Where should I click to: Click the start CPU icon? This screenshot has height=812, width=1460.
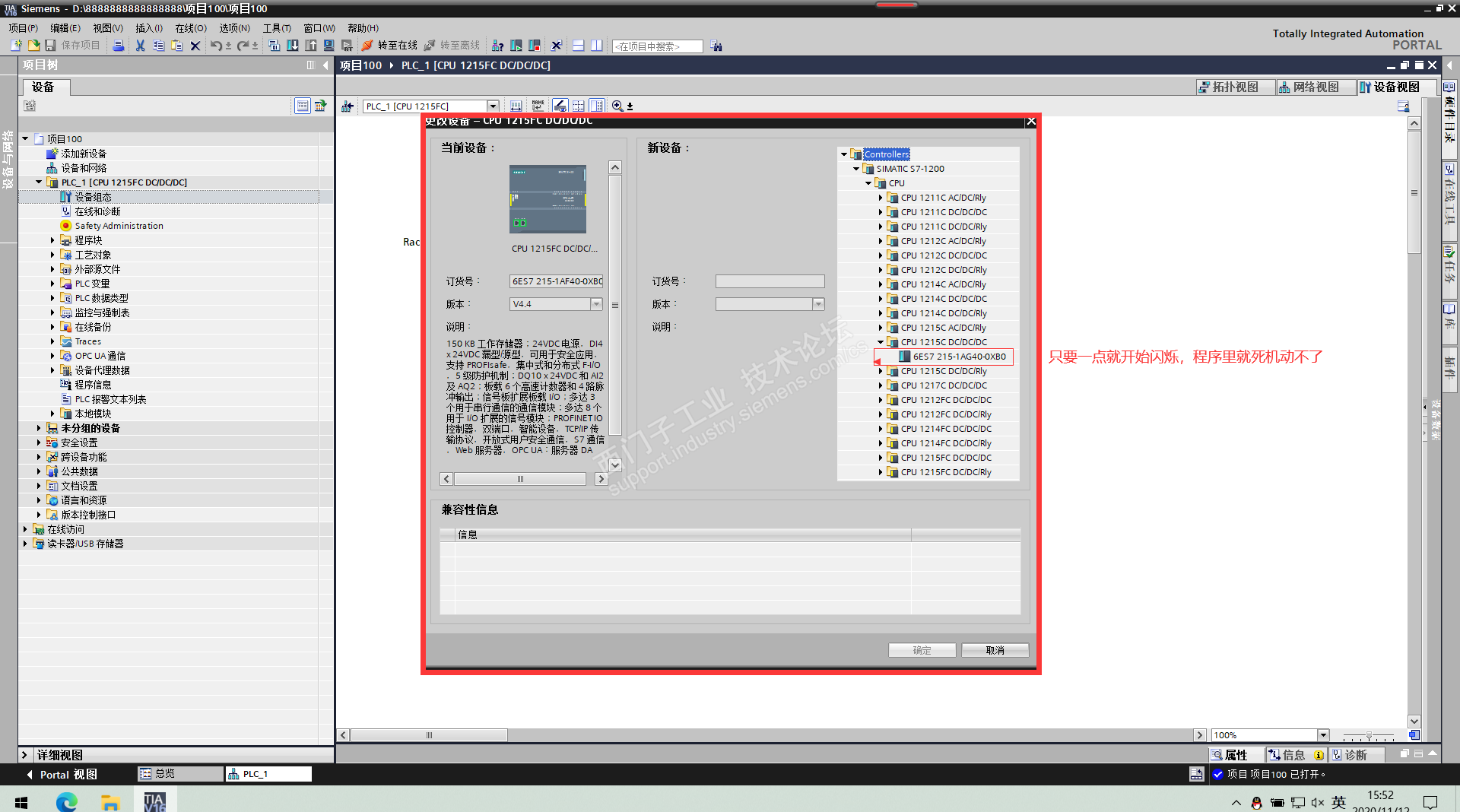click(516, 46)
